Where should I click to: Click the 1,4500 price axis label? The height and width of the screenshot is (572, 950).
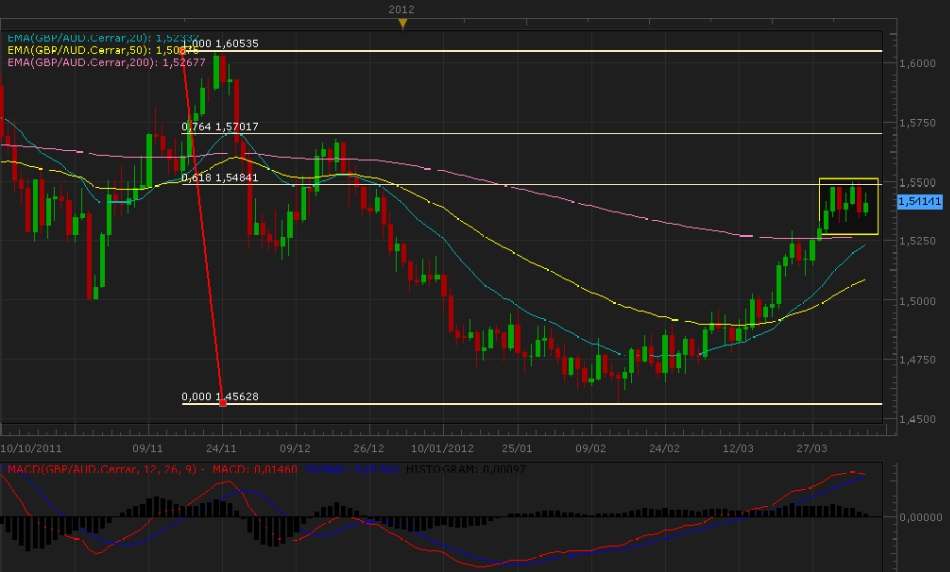click(x=916, y=420)
